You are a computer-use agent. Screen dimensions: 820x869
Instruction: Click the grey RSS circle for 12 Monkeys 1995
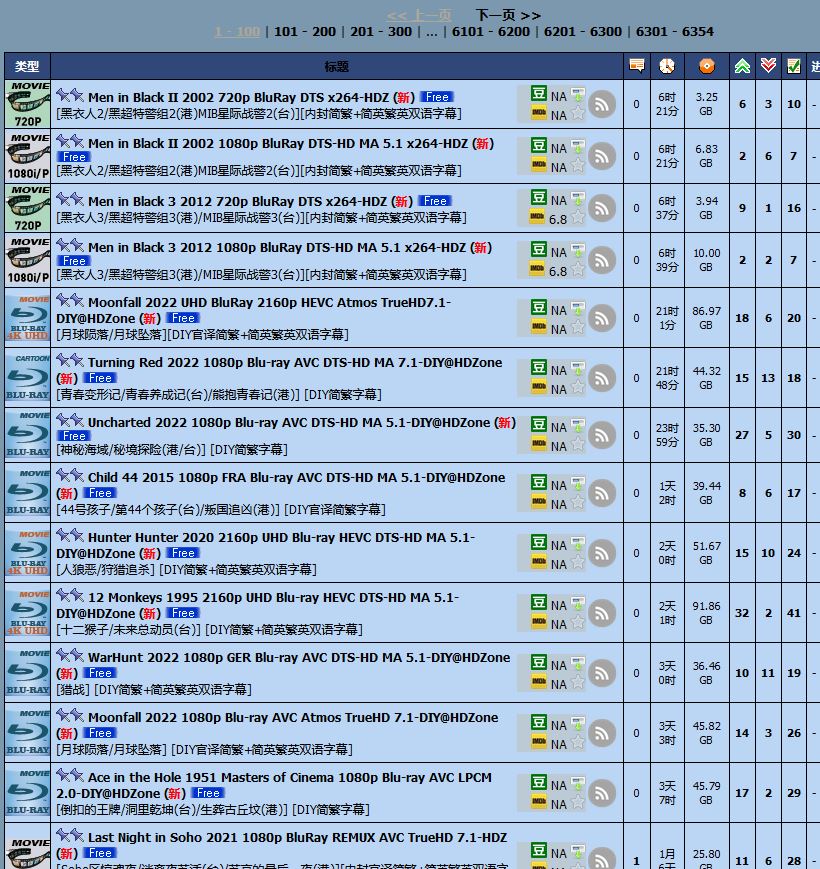[602, 613]
